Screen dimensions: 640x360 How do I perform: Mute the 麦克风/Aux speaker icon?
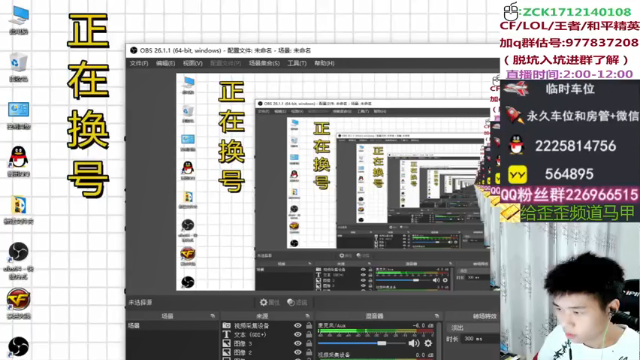click(413, 343)
